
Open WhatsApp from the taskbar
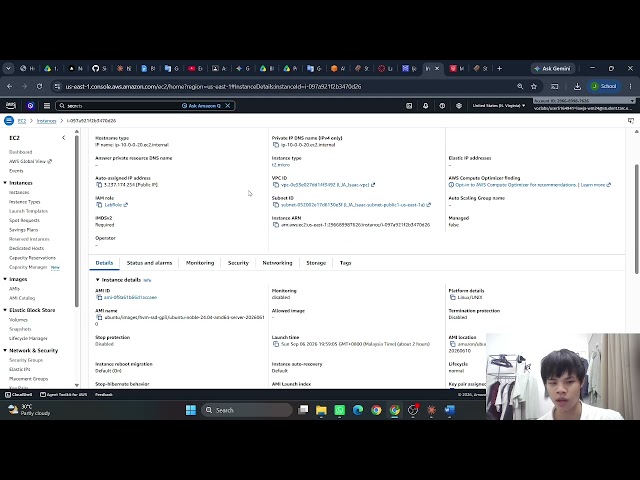pyautogui.click(x=340, y=410)
